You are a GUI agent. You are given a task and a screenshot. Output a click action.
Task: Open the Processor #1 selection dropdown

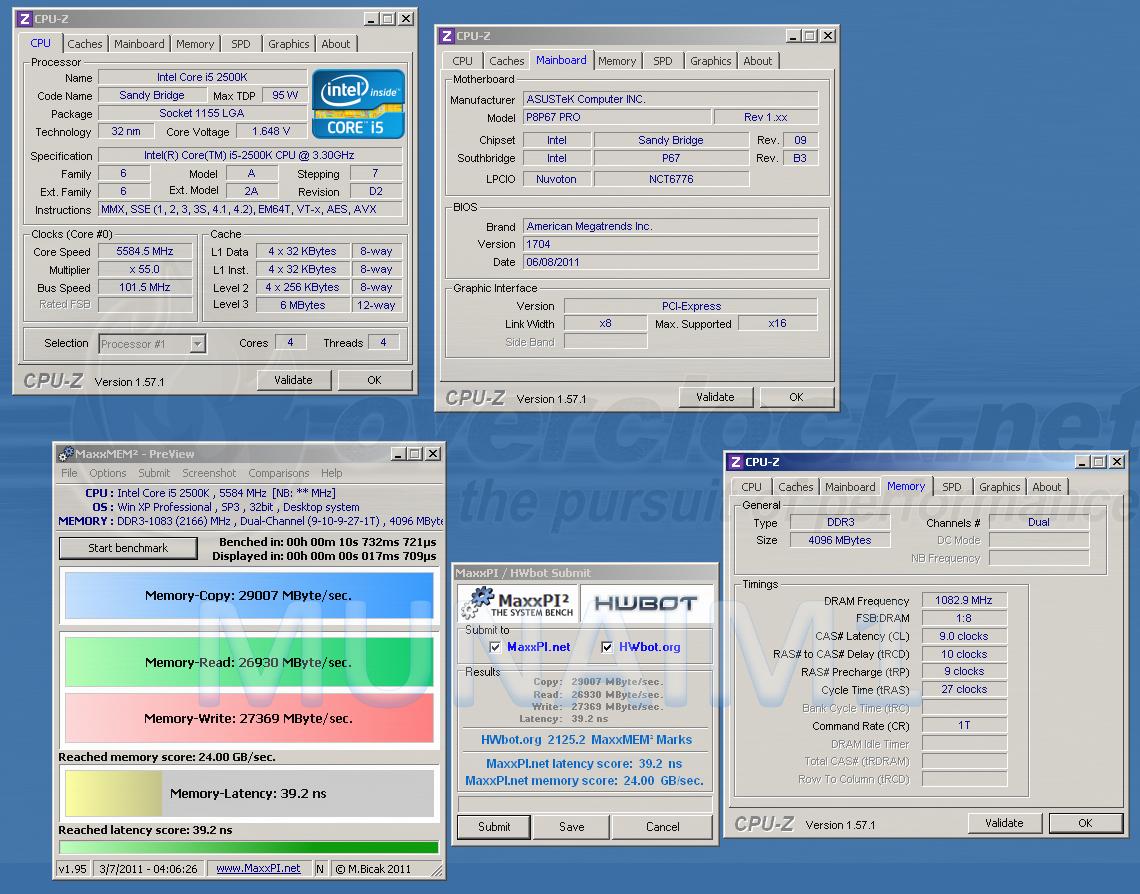197,344
